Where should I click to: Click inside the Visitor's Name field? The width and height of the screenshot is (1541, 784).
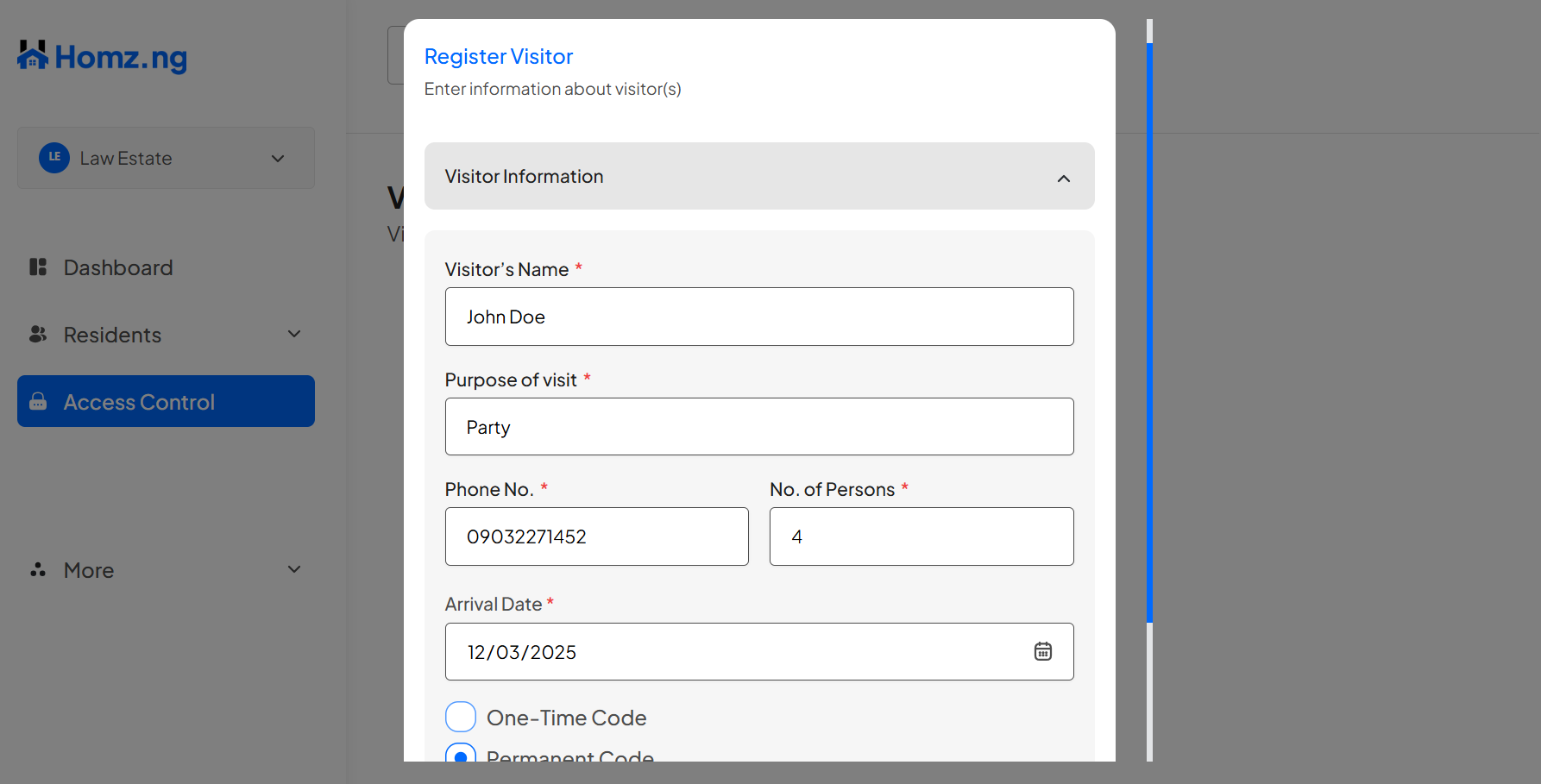pos(758,317)
